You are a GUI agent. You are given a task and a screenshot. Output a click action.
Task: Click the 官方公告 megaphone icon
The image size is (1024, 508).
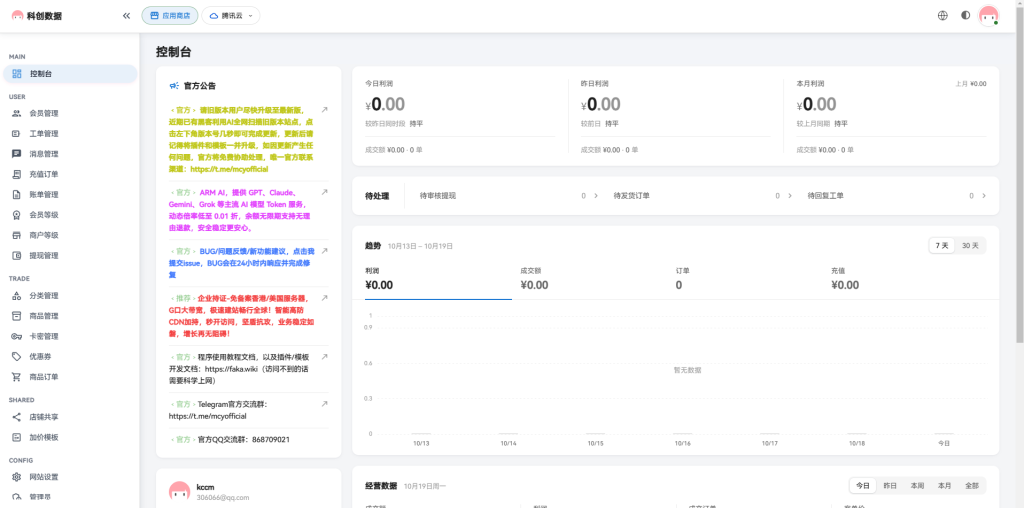pos(174,86)
